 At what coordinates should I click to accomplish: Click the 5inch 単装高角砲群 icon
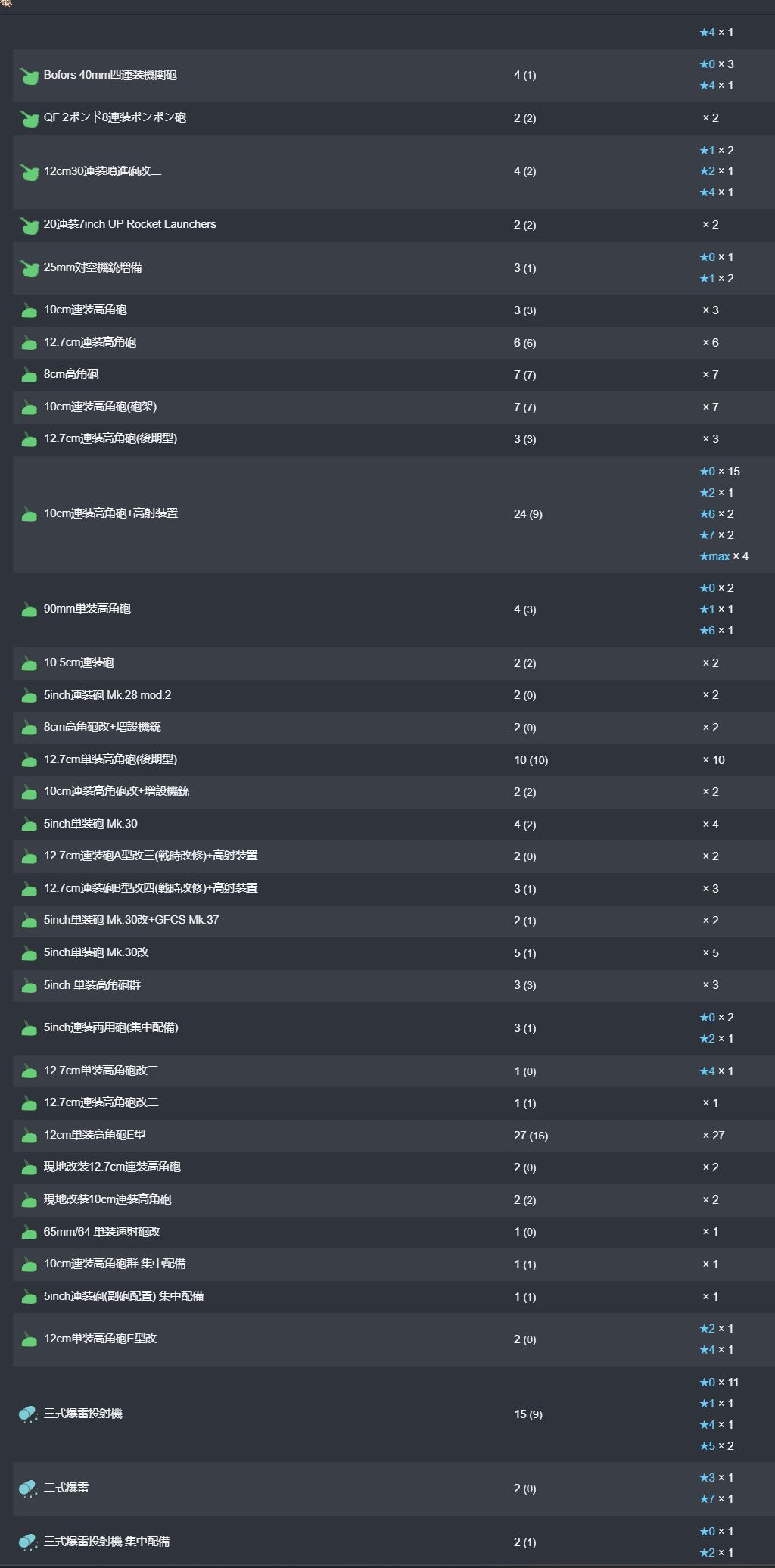[x=30, y=985]
